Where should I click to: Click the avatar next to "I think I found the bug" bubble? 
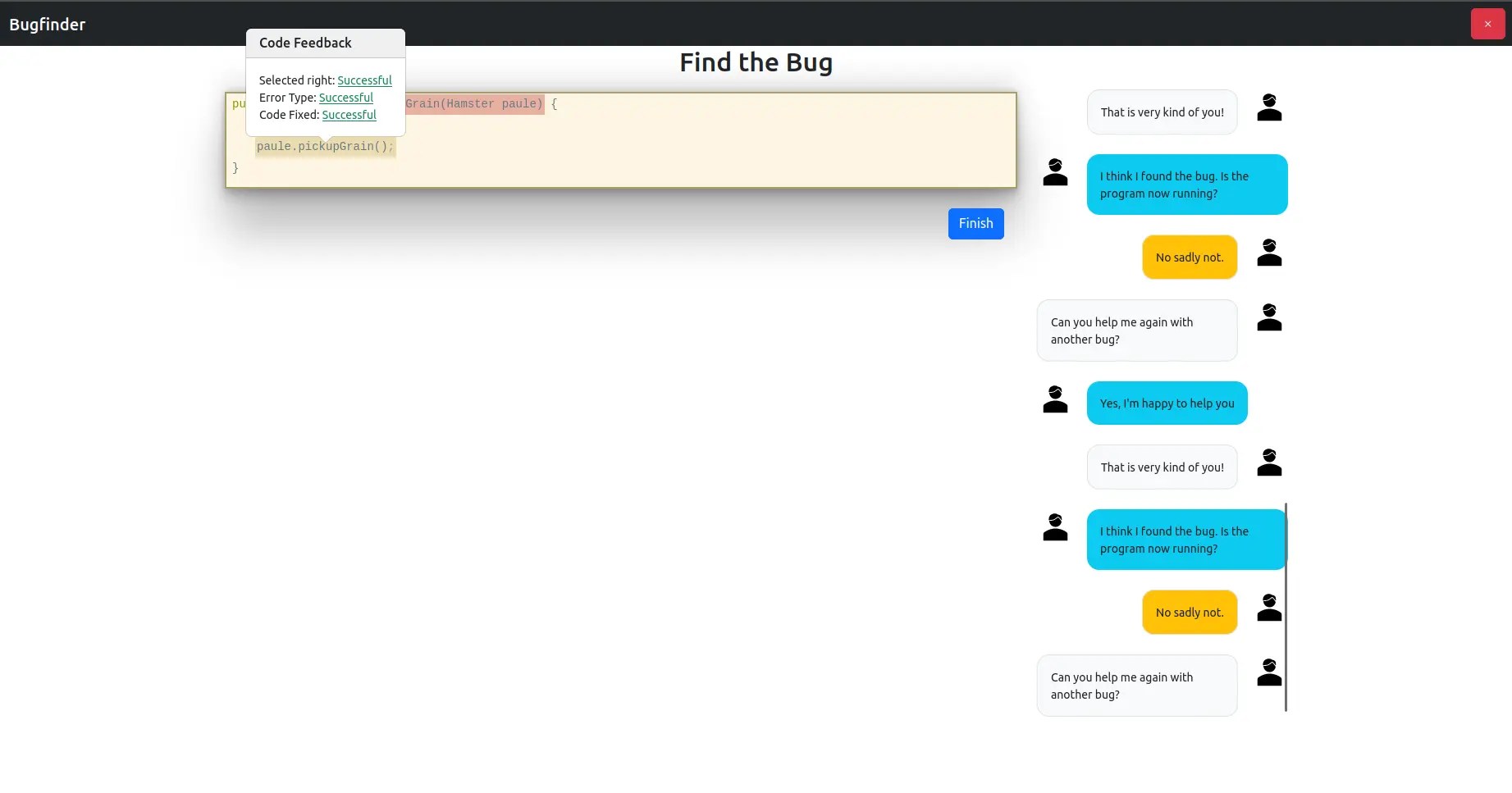(x=1054, y=172)
